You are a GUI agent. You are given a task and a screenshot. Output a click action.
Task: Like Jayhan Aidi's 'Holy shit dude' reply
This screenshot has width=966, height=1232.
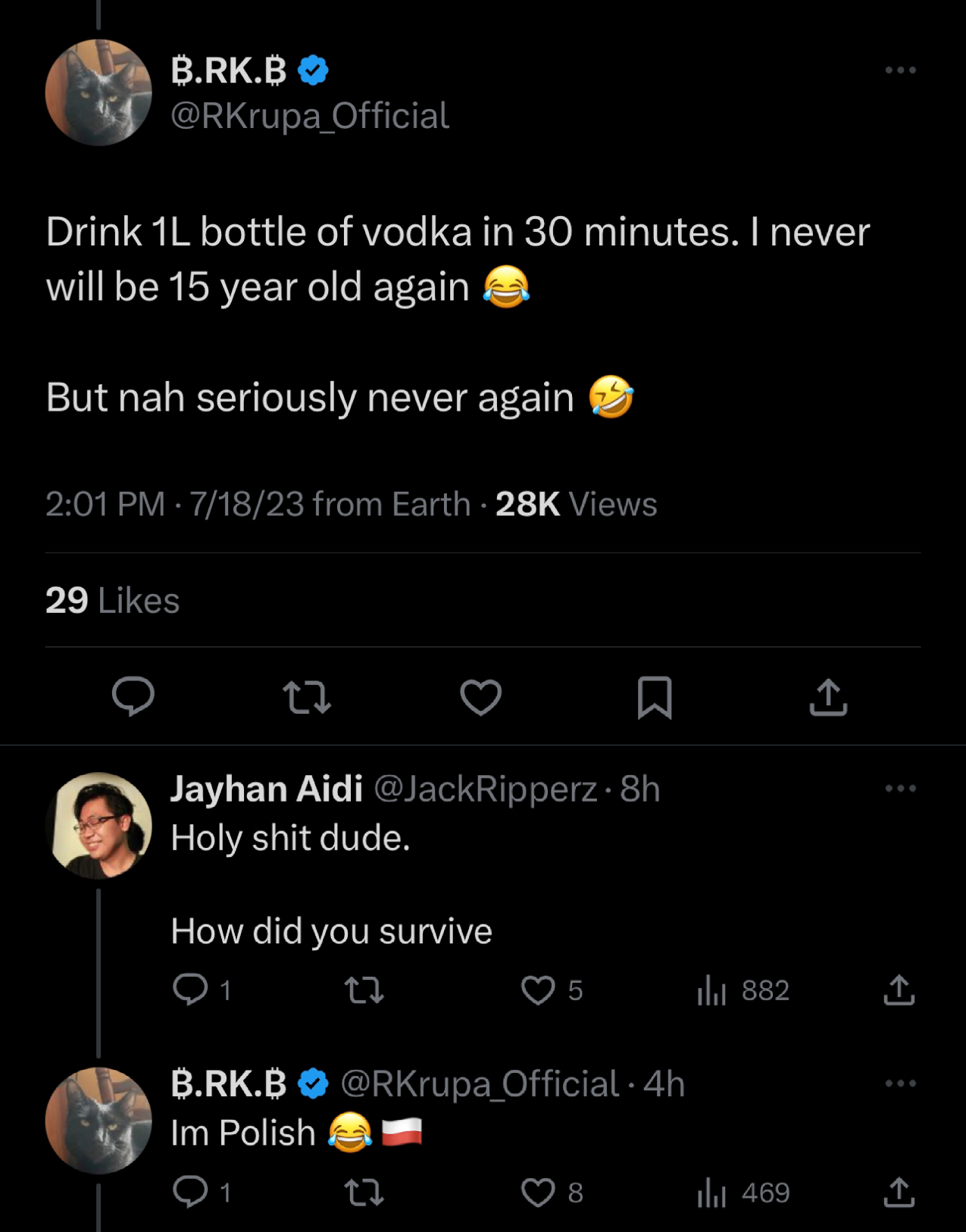pyautogui.click(x=538, y=990)
